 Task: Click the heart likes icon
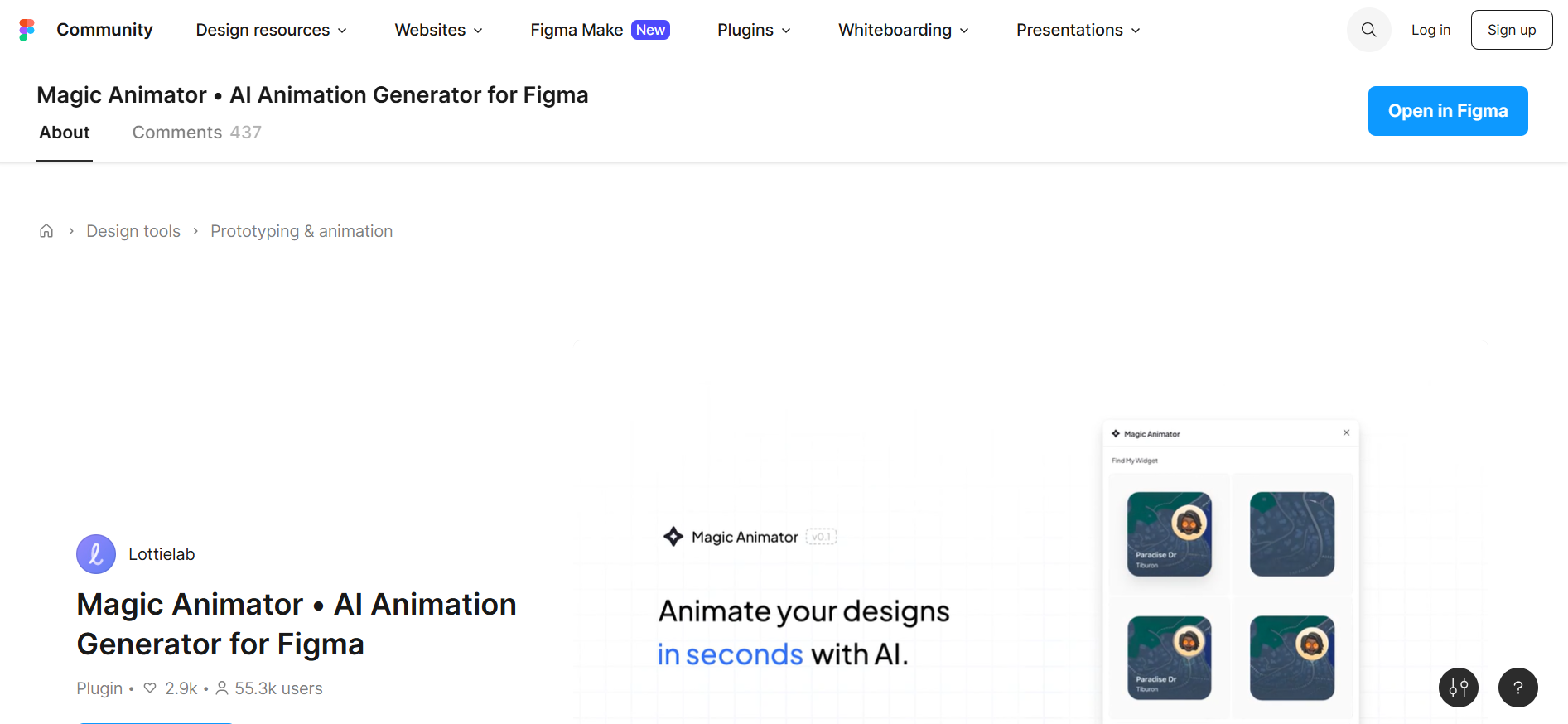[x=150, y=688]
